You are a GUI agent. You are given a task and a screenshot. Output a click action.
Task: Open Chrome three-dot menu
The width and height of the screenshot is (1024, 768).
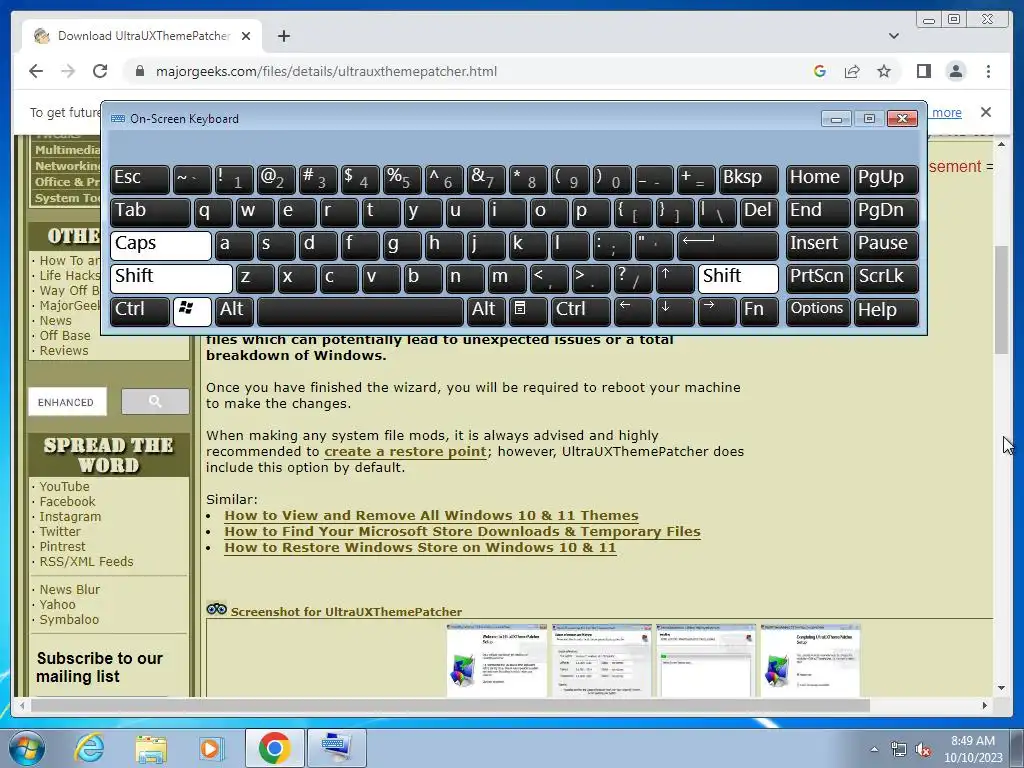pos(988,71)
